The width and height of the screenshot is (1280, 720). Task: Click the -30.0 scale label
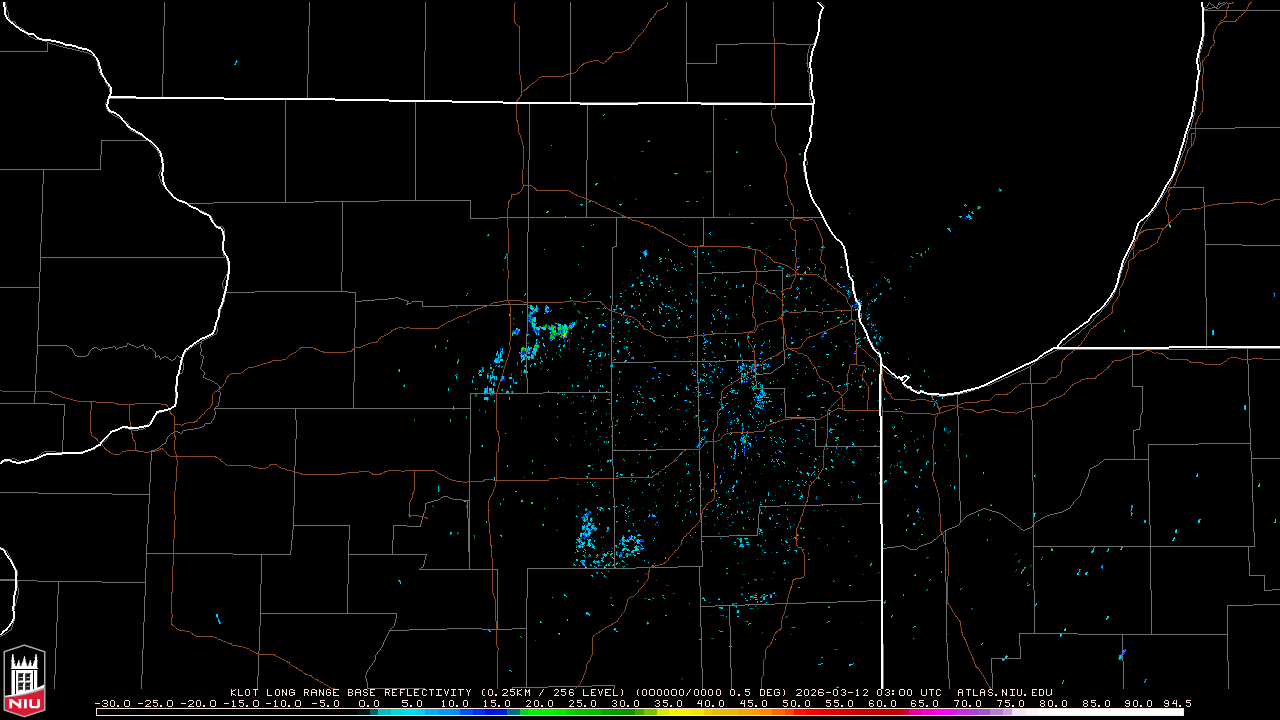pos(113,703)
